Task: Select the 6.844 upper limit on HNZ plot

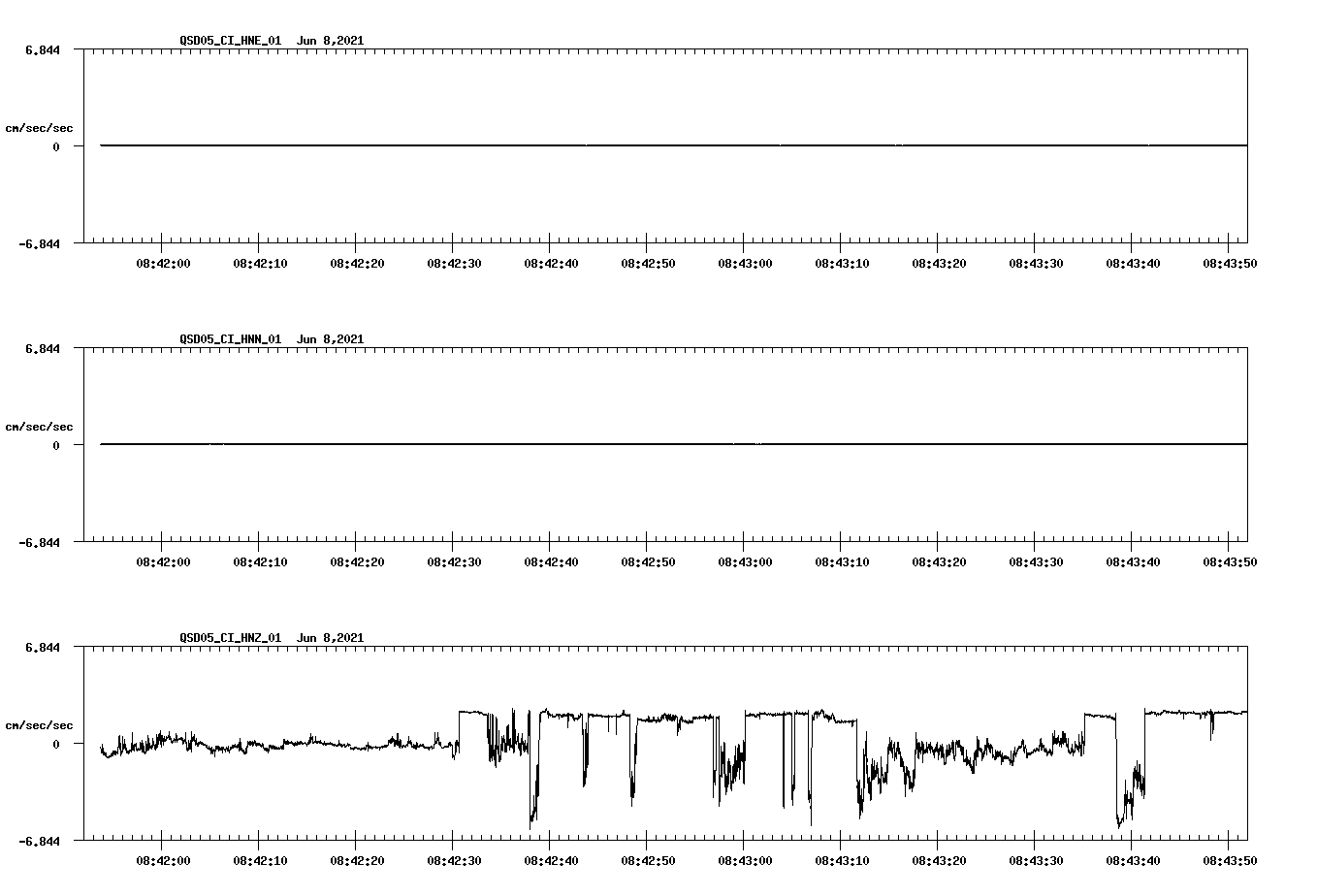Action: point(44,647)
